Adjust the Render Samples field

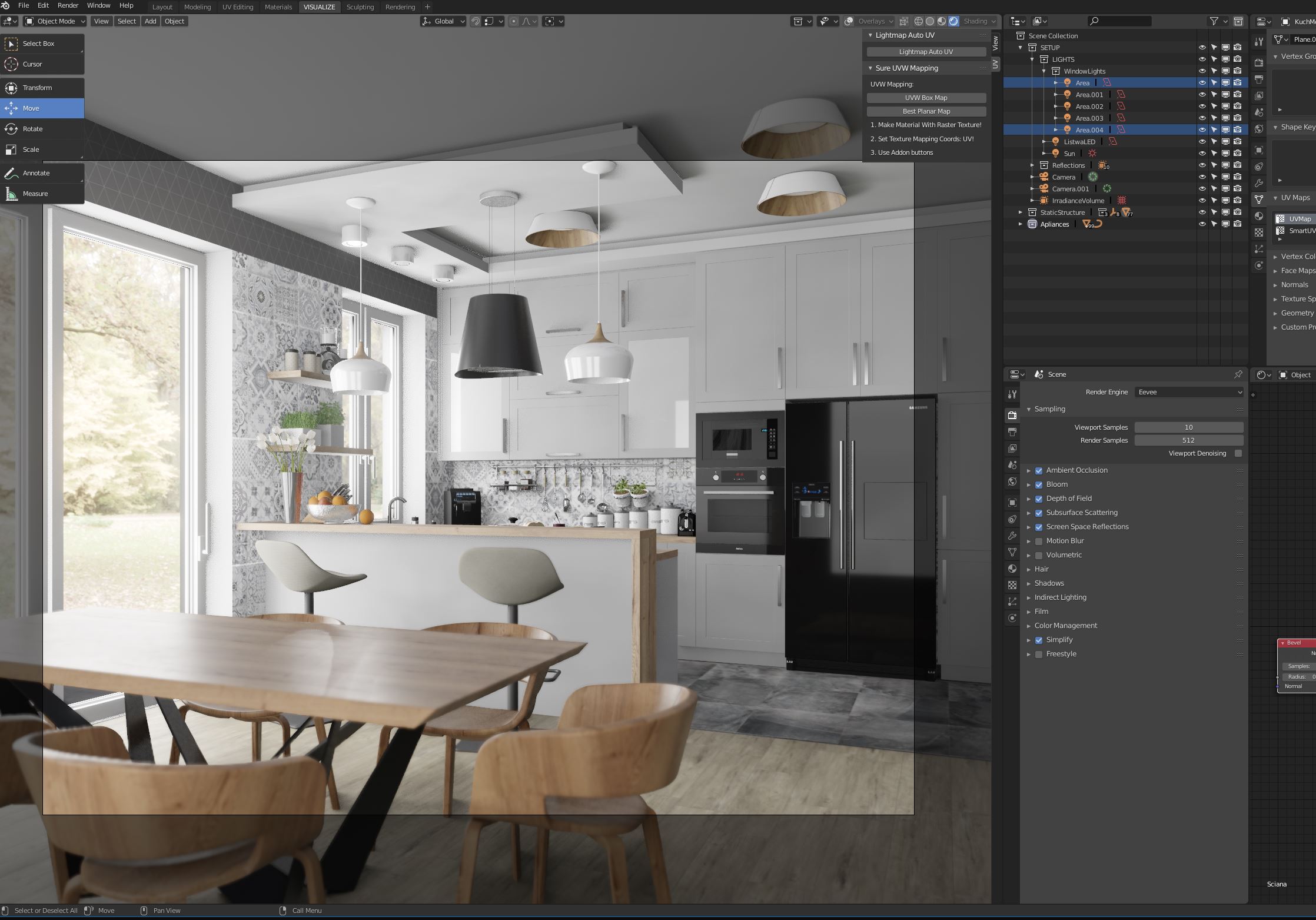click(x=1189, y=440)
